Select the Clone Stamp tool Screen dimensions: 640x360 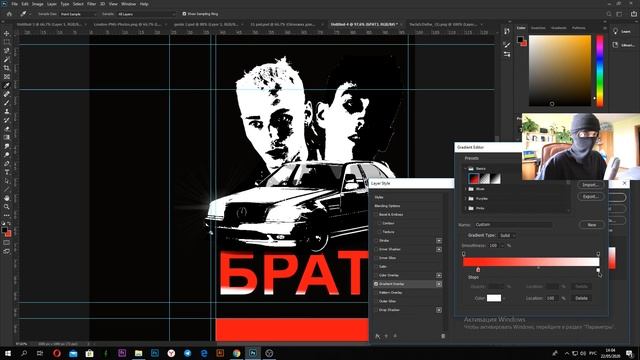[x=7, y=111]
